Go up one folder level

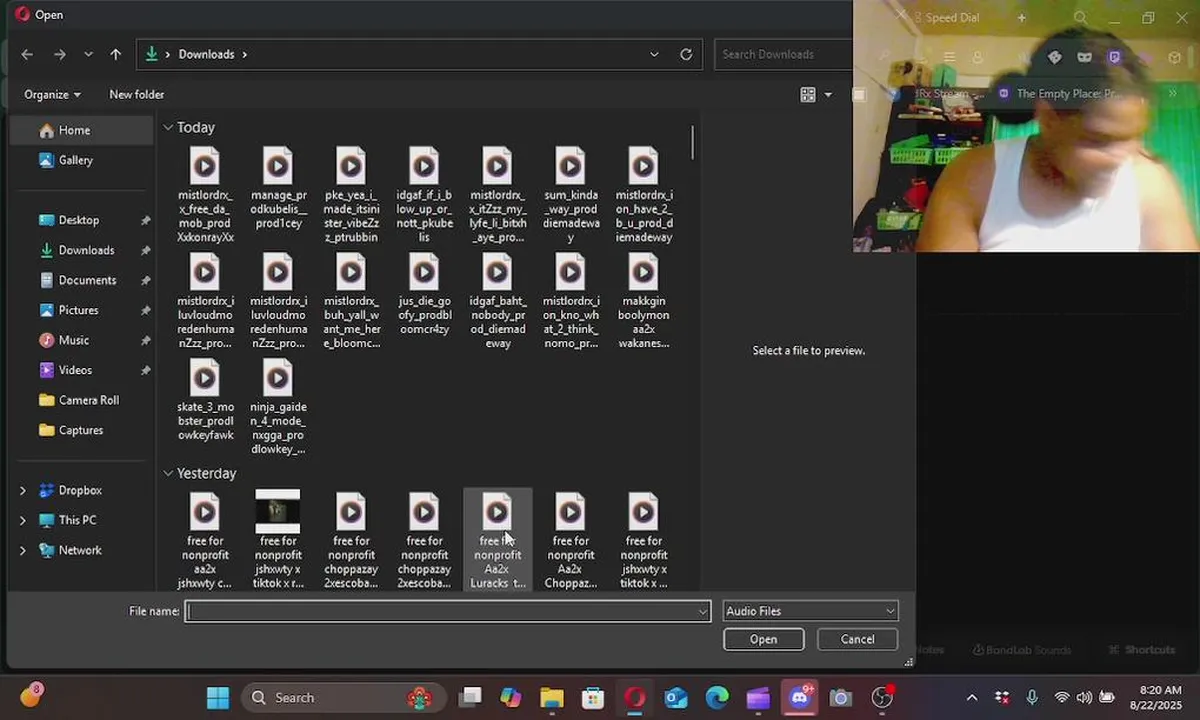click(116, 54)
